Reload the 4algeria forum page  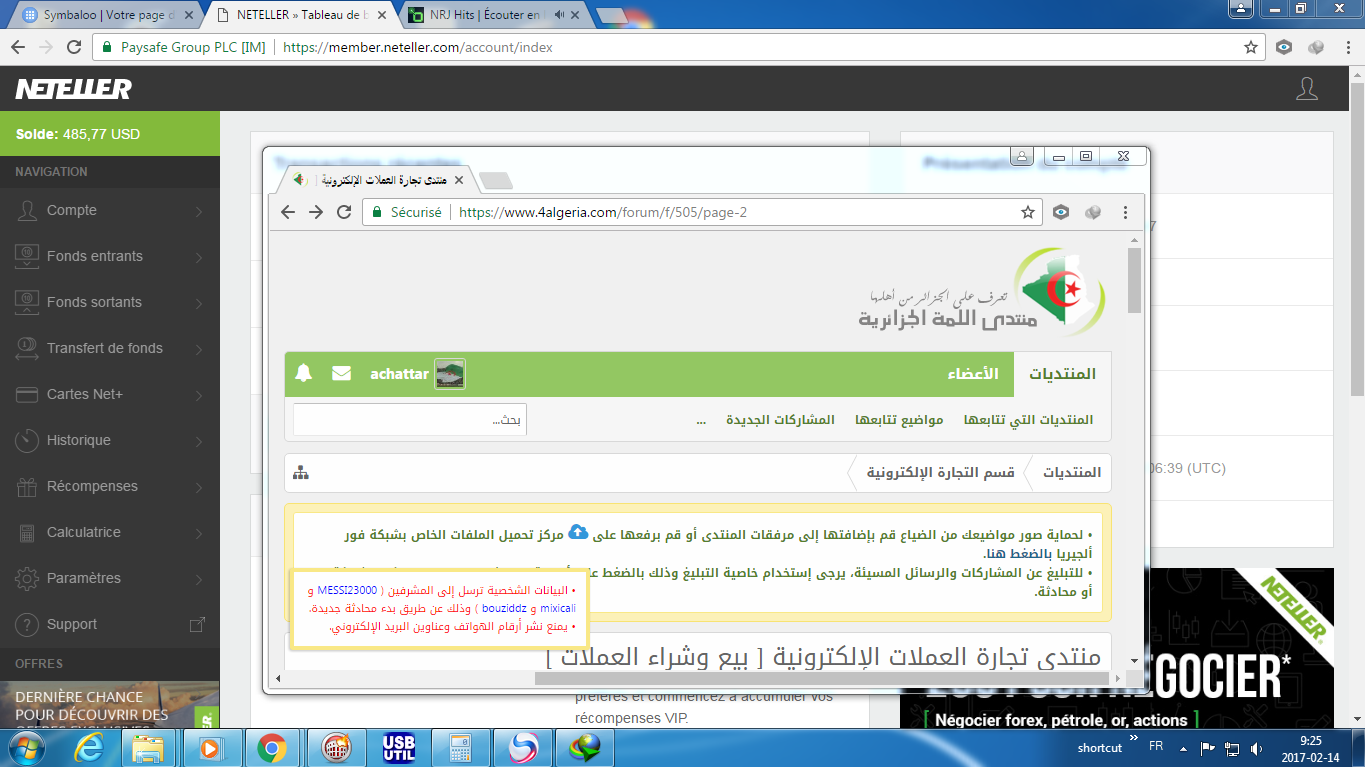click(344, 212)
